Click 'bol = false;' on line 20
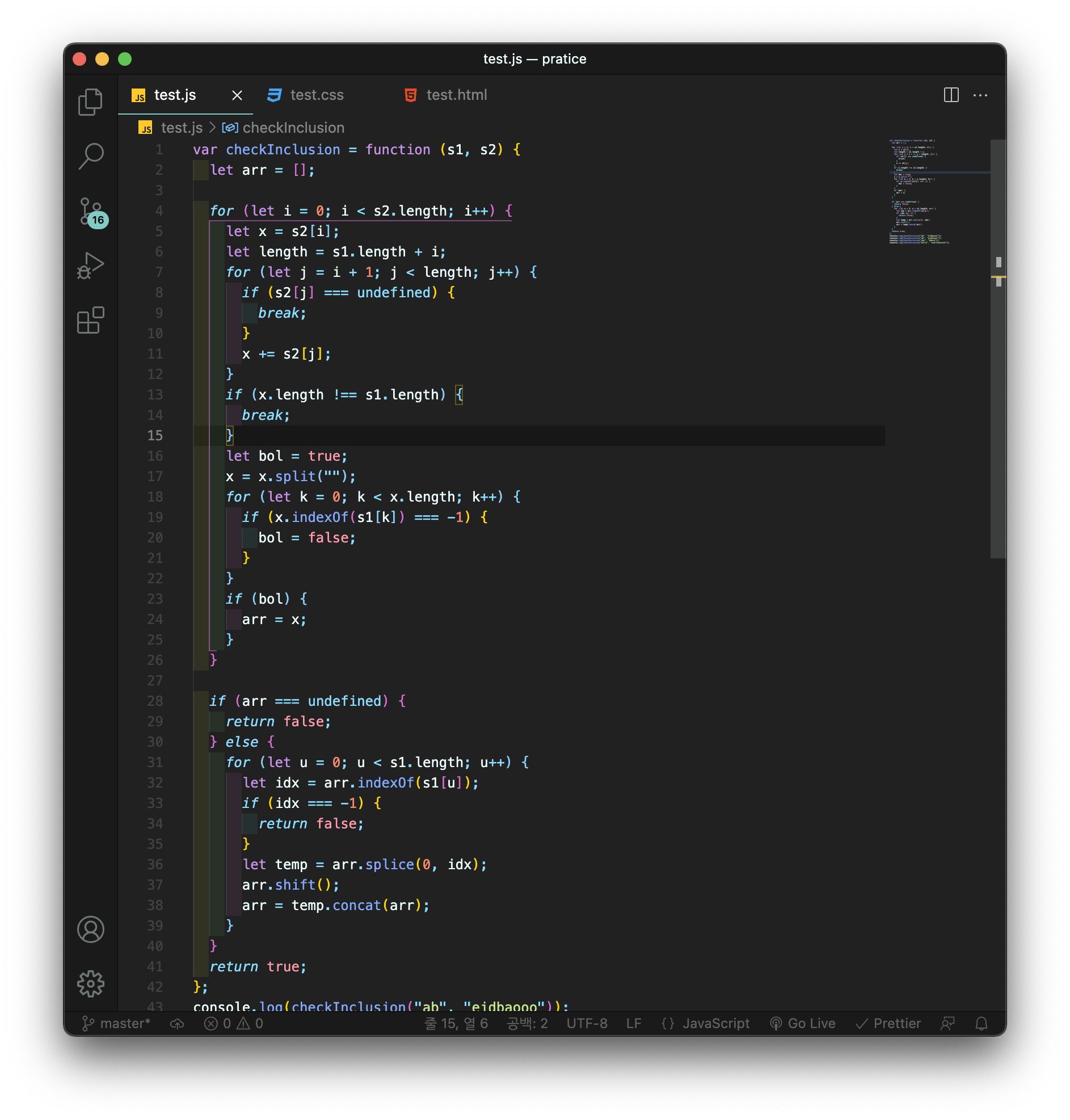The height and width of the screenshot is (1120, 1070). pyautogui.click(x=307, y=537)
